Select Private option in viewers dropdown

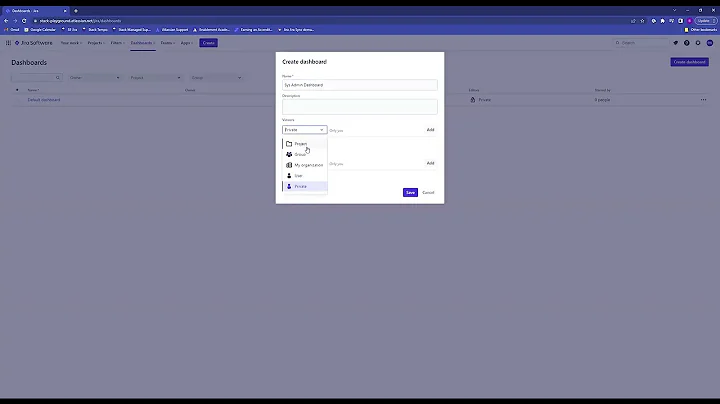coord(305,186)
